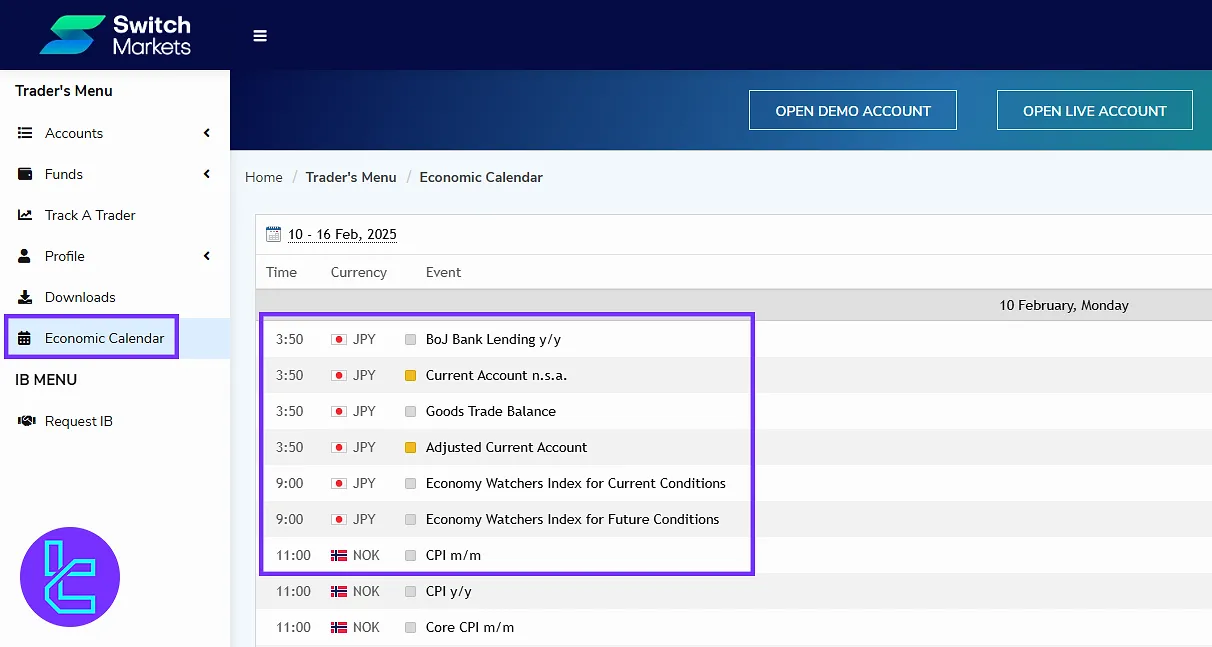Click the Event column header
Viewport: 1212px width, 647px height.
point(444,272)
